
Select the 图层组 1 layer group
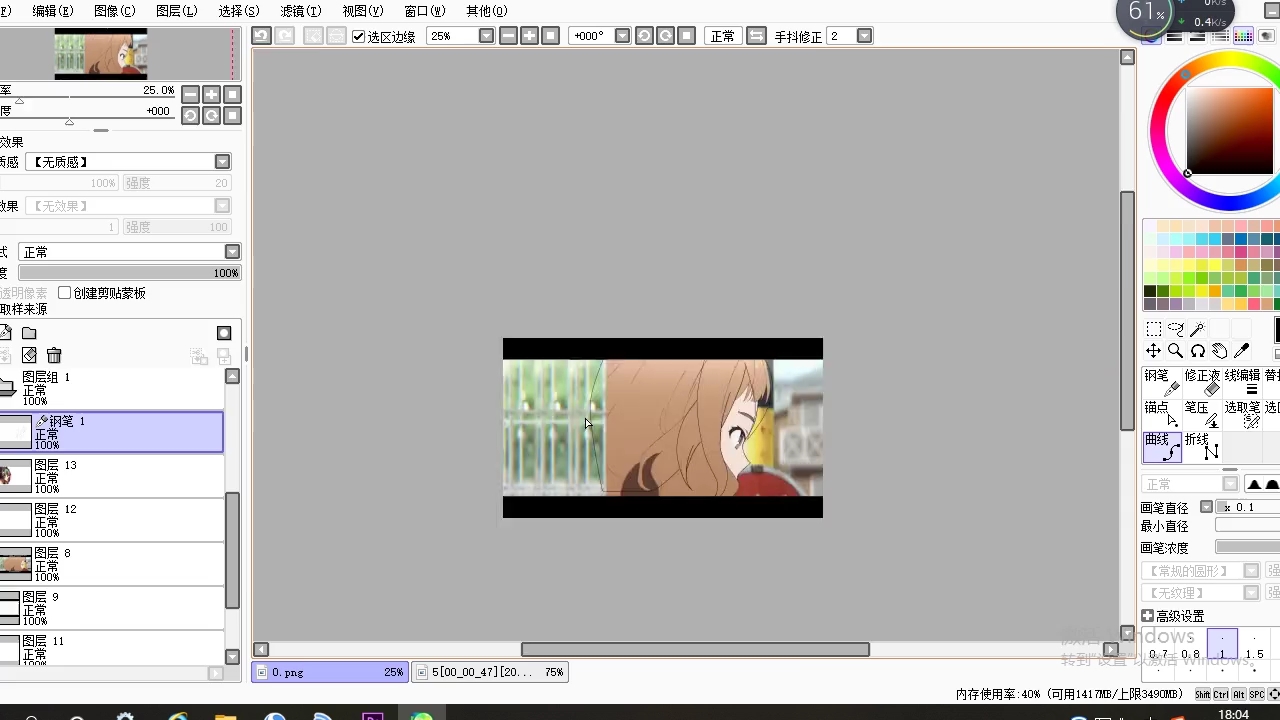pyautogui.click(x=111, y=388)
